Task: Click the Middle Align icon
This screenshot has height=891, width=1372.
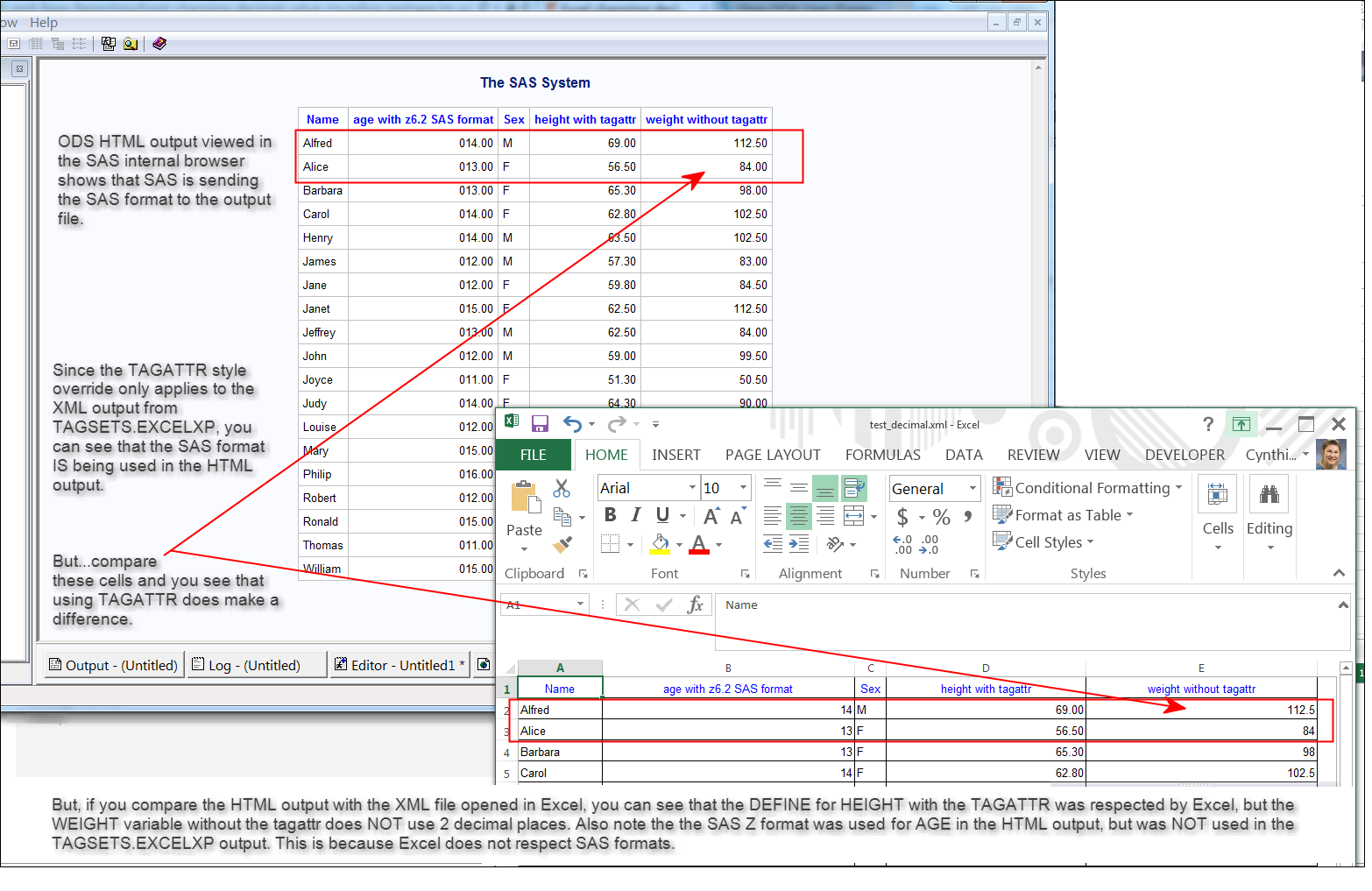Action: tap(799, 486)
